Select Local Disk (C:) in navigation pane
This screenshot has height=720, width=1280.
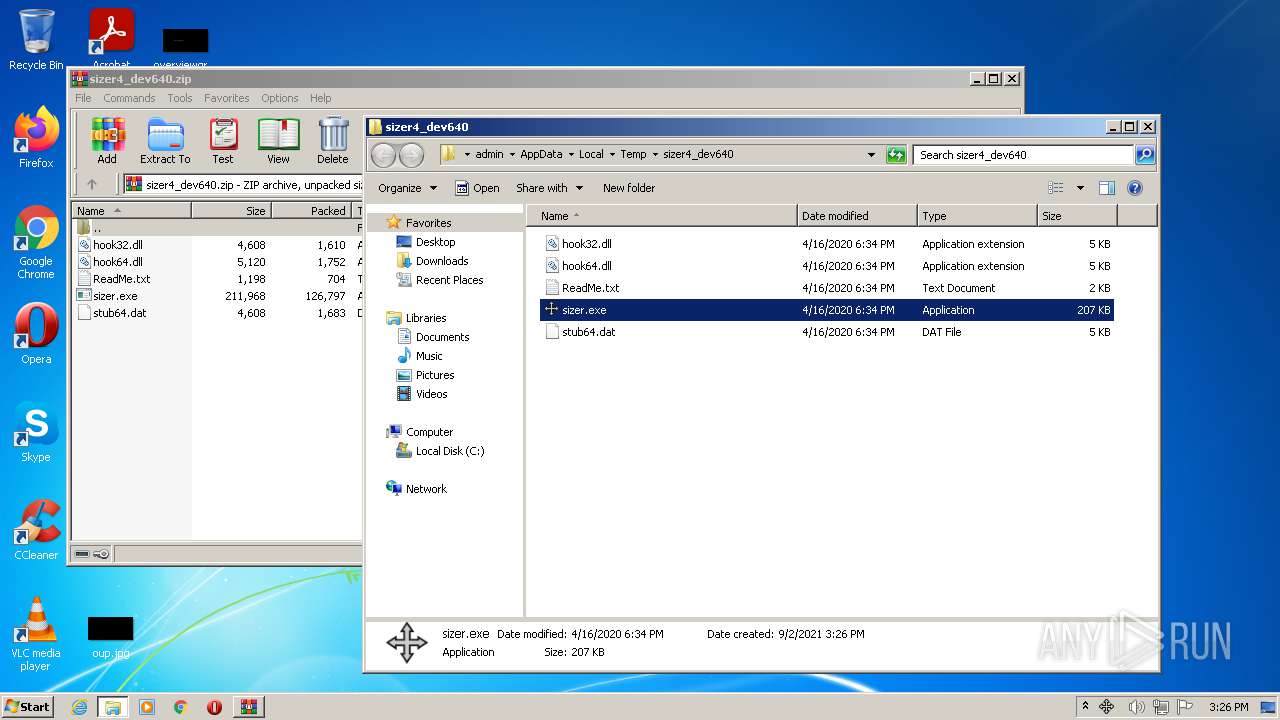tap(450, 451)
